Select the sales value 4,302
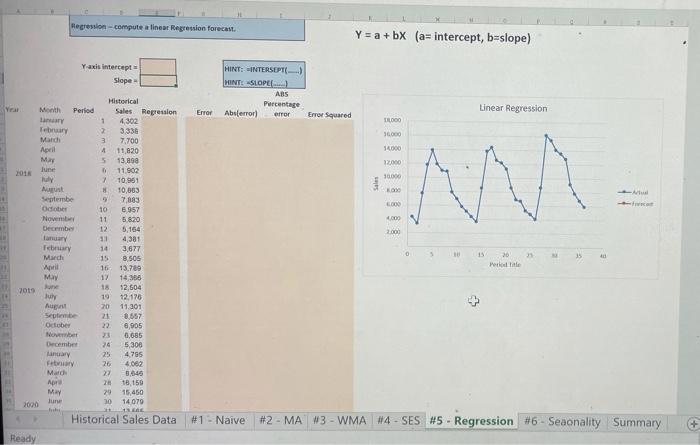The image size is (700, 445). point(129,121)
